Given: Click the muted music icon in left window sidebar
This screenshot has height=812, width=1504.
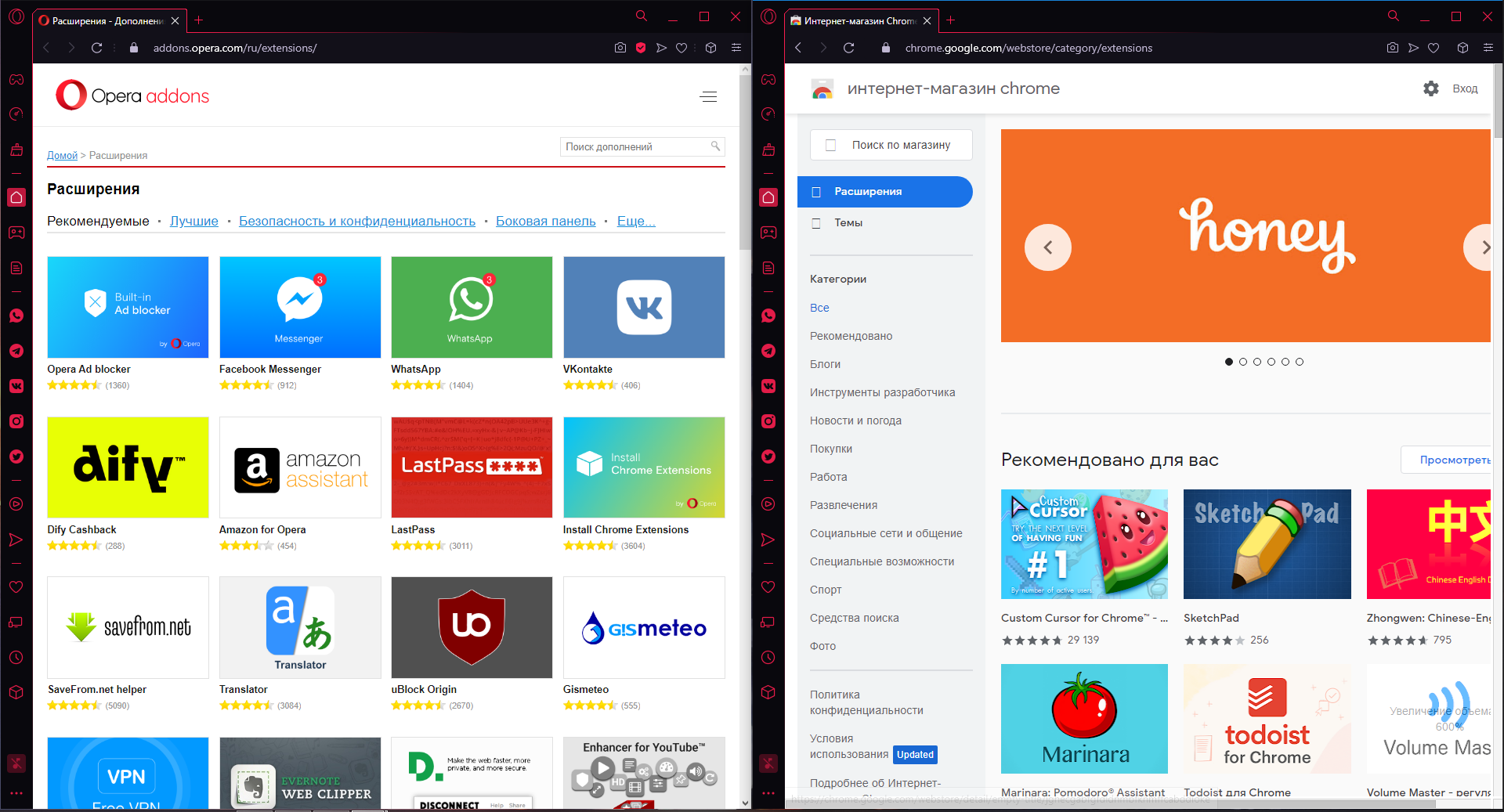Looking at the screenshot, I should tap(16, 763).
